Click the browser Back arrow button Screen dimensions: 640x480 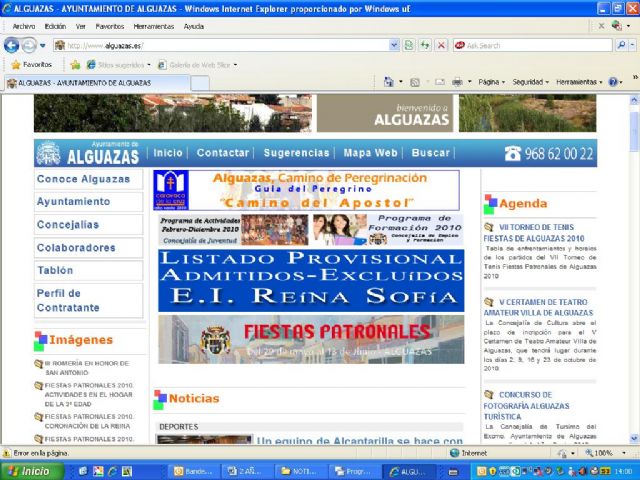pos(12,45)
